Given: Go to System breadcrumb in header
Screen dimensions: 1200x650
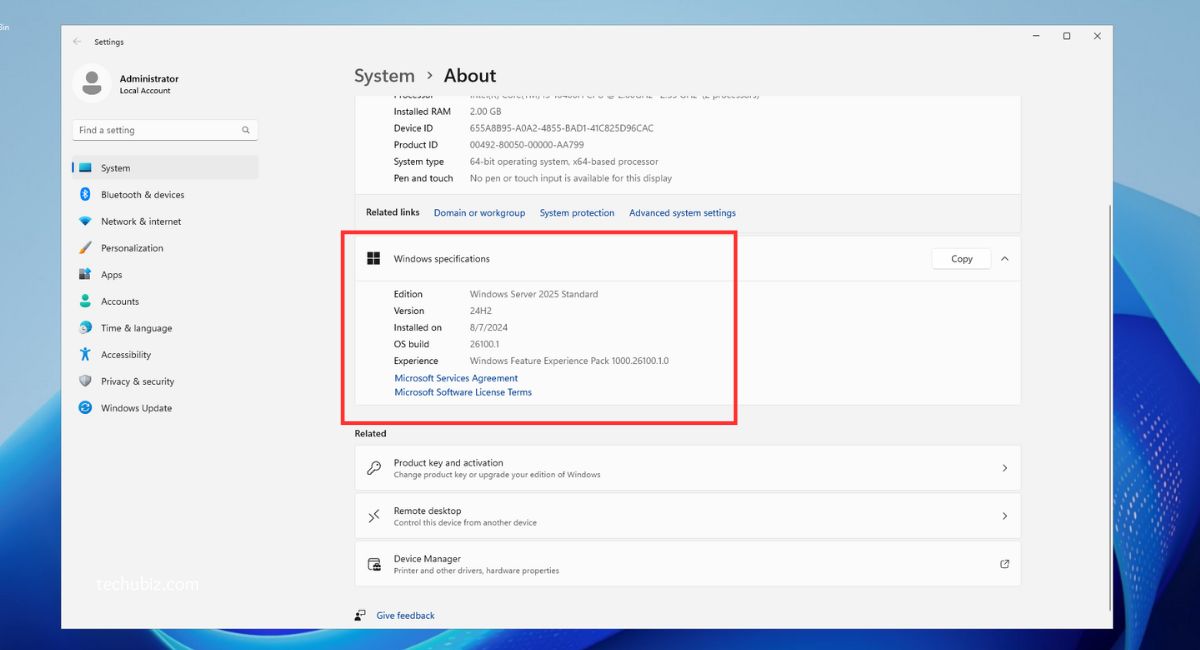Looking at the screenshot, I should click(384, 76).
